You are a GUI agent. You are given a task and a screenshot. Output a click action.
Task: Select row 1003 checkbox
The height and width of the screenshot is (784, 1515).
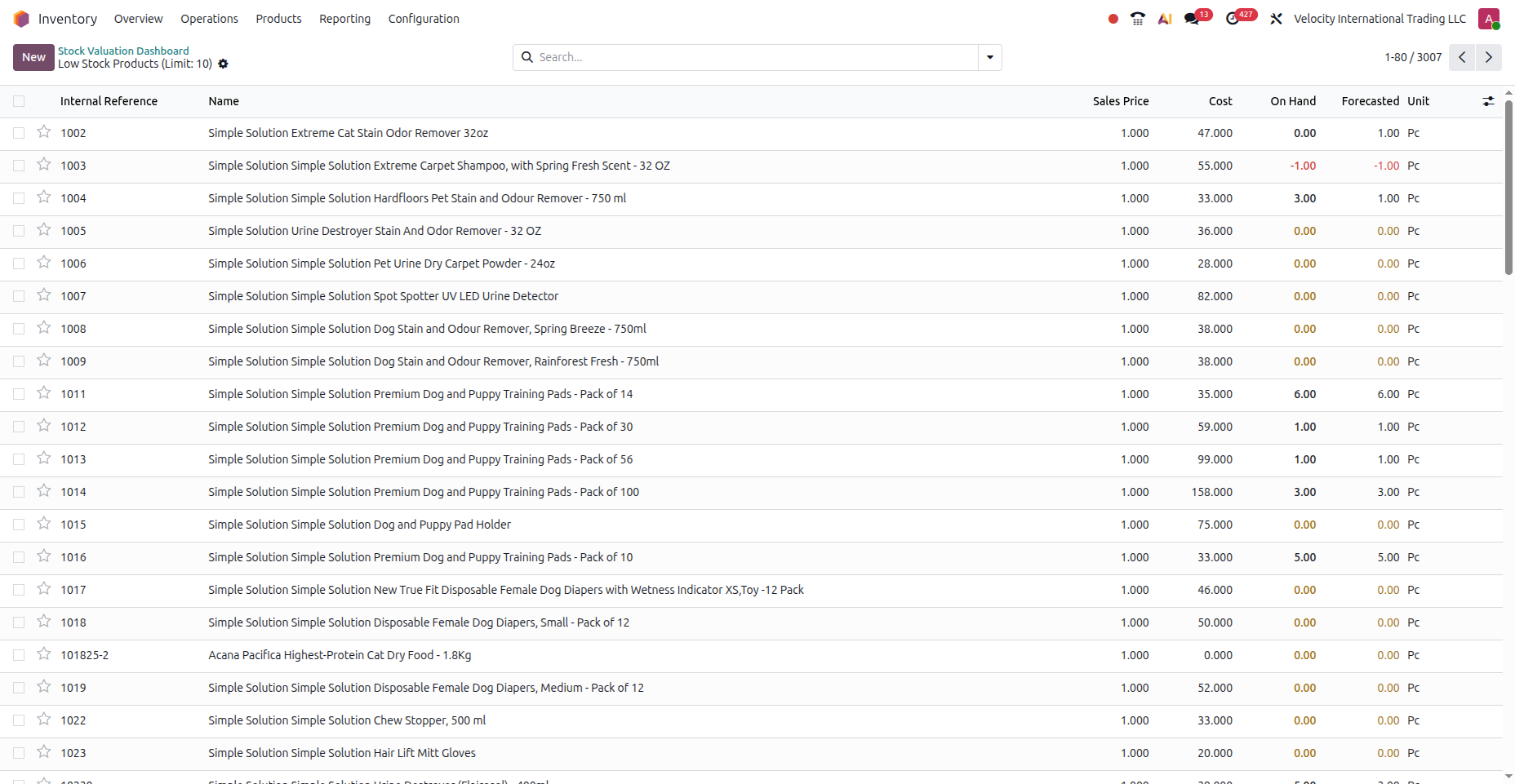19,166
